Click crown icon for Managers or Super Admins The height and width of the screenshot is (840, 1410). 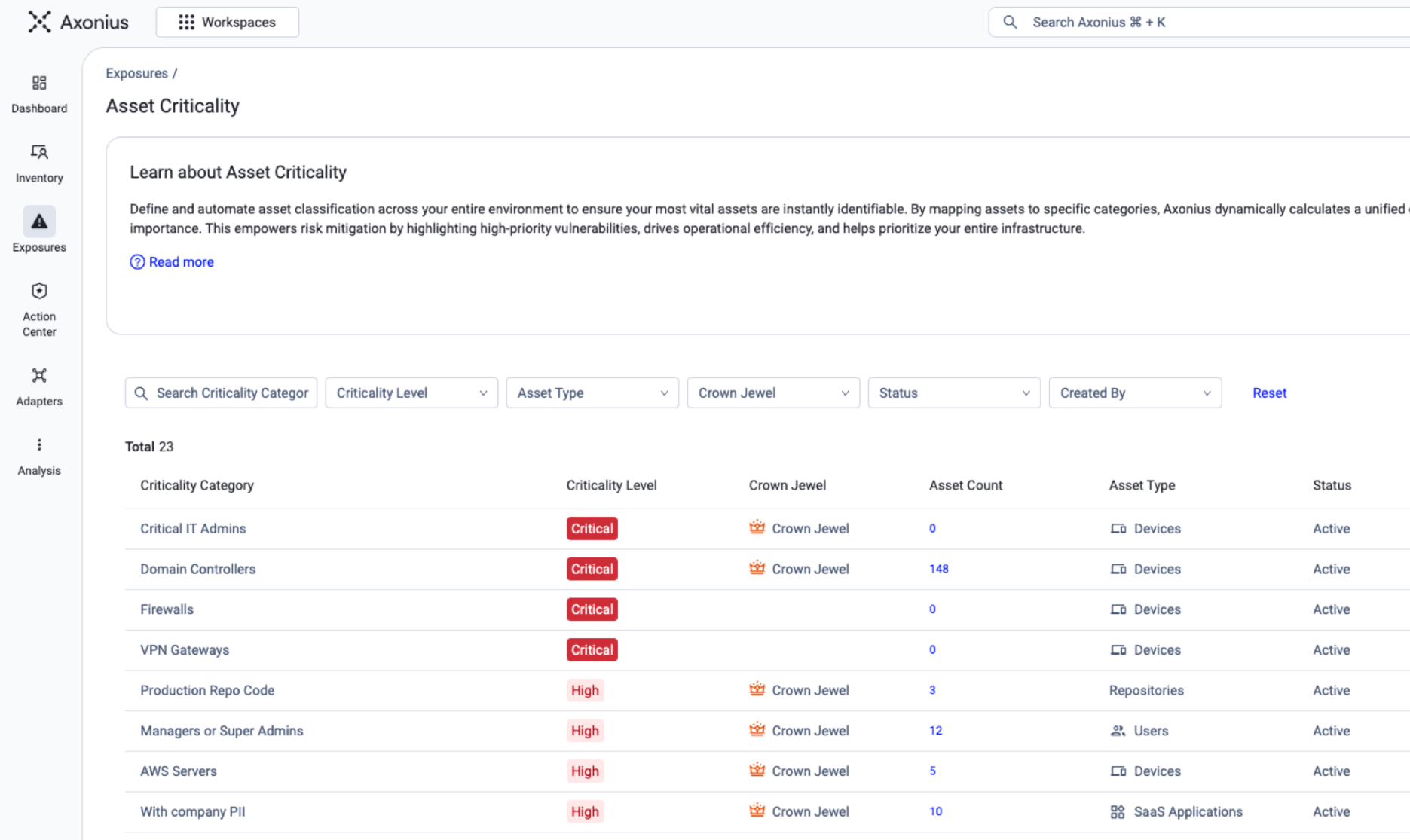757,730
